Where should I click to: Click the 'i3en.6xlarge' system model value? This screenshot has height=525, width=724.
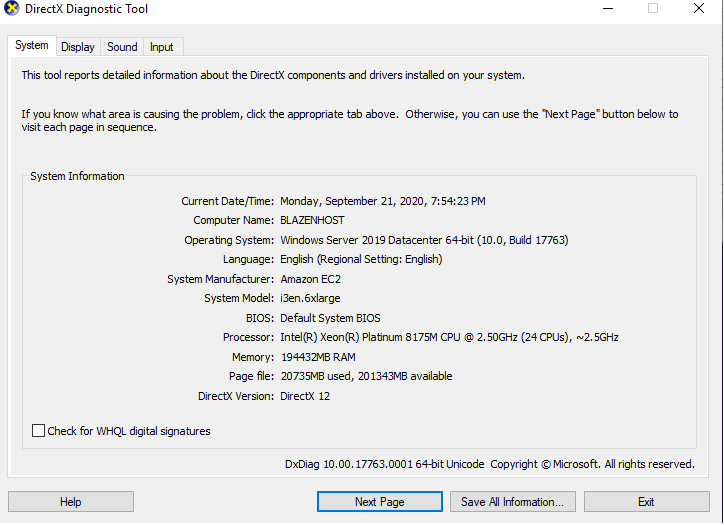pos(310,298)
